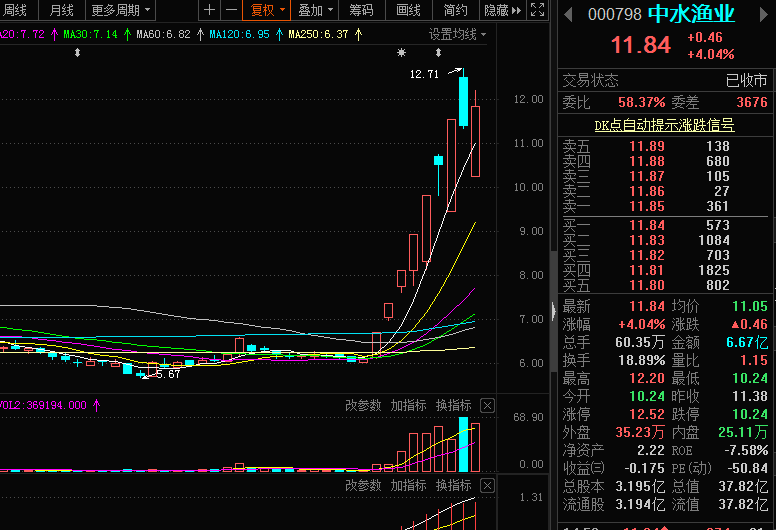Switch to 简约 simple mode

click(x=455, y=10)
